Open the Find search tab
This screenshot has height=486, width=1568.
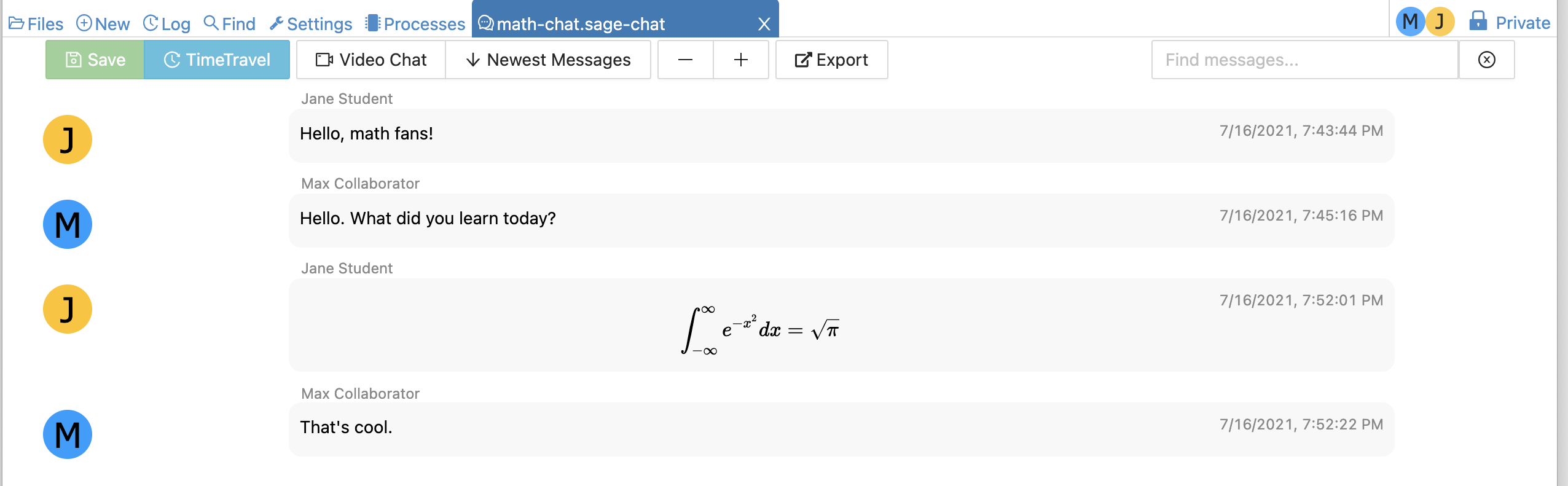[x=230, y=24]
